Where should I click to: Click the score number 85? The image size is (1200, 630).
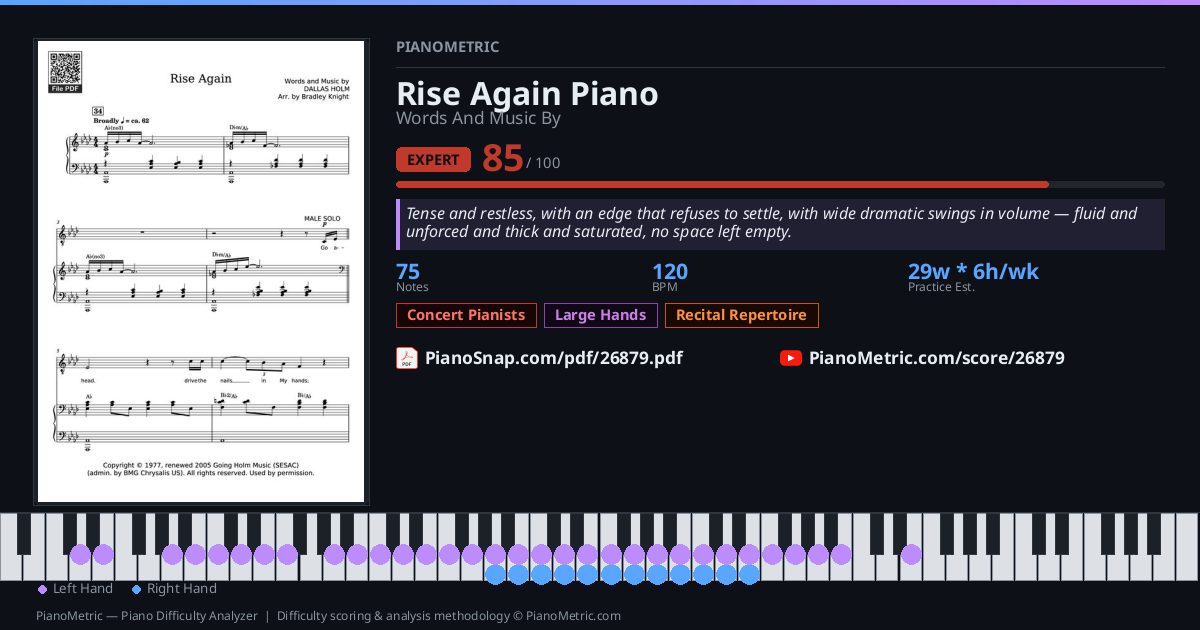502,158
